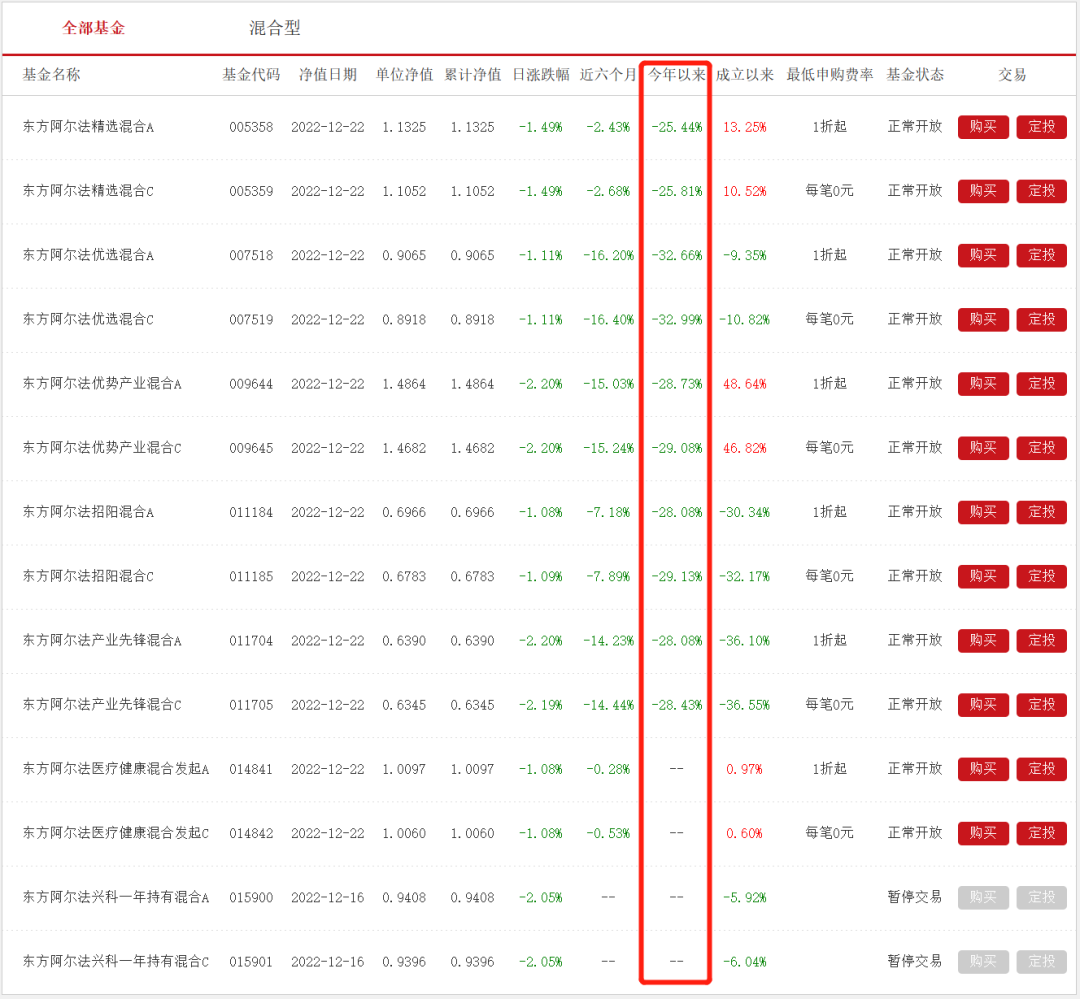Image resolution: width=1080 pixels, height=999 pixels.
Task: Select 定投 for 东方阿尔法招阳混合C
Action: coord(1041,576)
